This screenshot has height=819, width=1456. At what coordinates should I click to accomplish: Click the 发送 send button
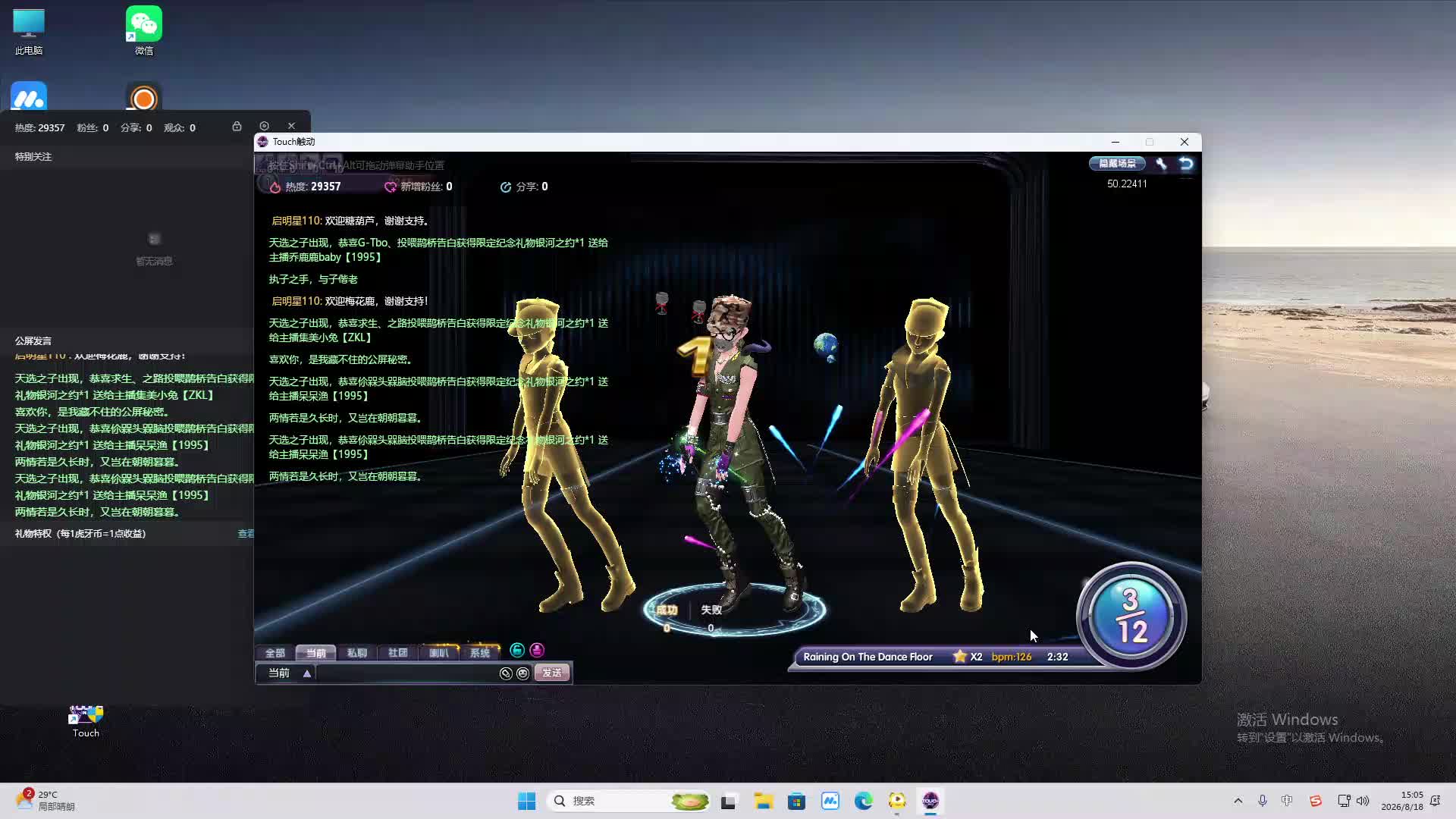pyautogui.click(x=551, y=673)
